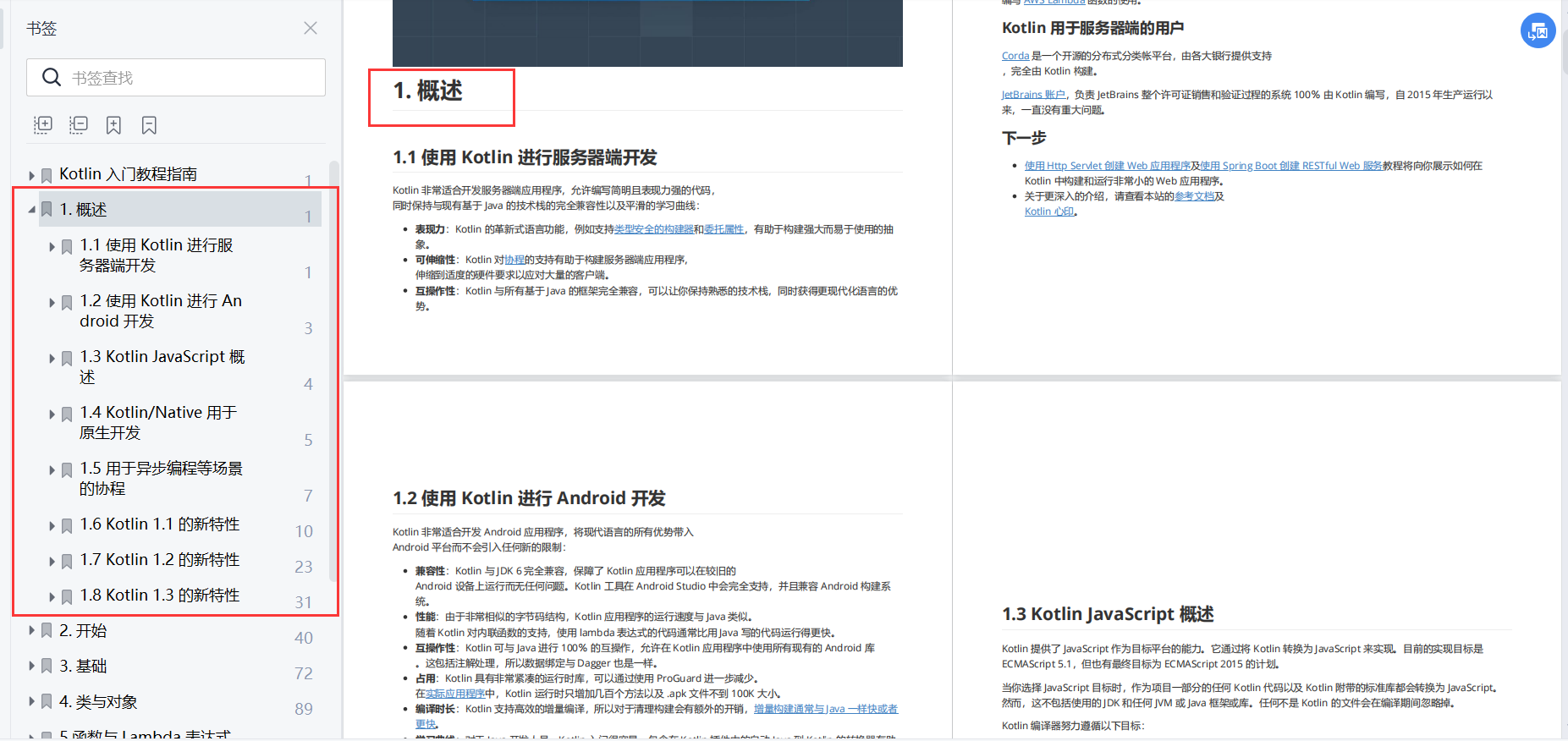1568x741 pixels.
Task: Click the blue floating translate button
Action: point(1538,31)
